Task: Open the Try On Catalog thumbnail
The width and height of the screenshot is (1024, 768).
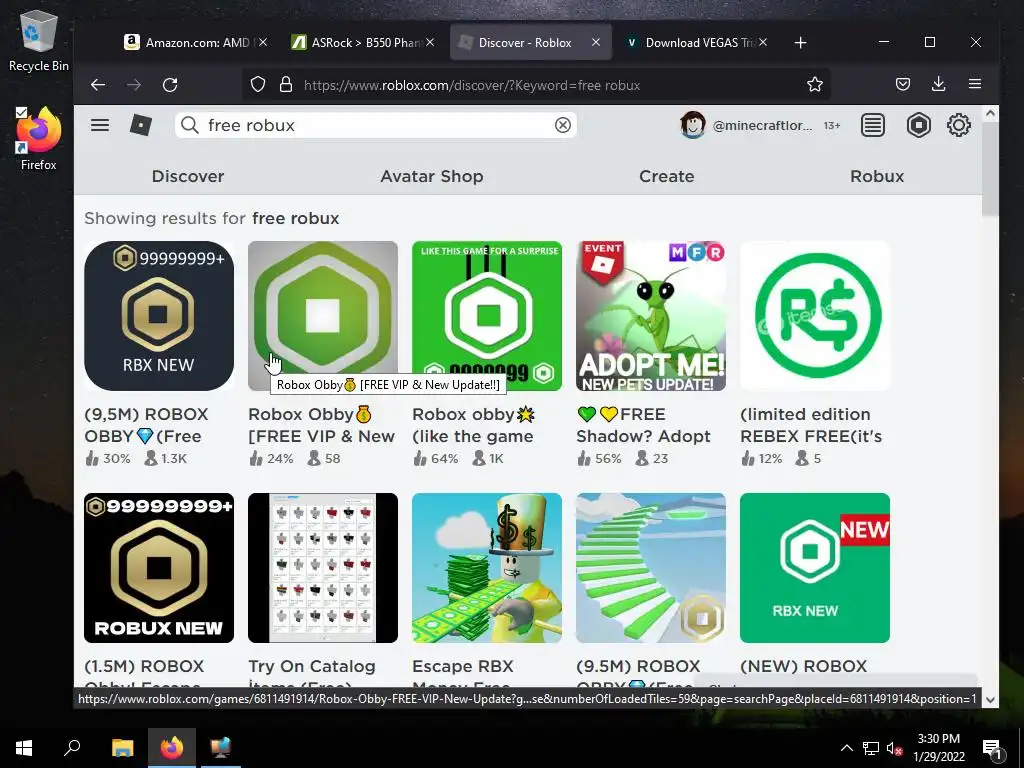Action: (323, 568)
